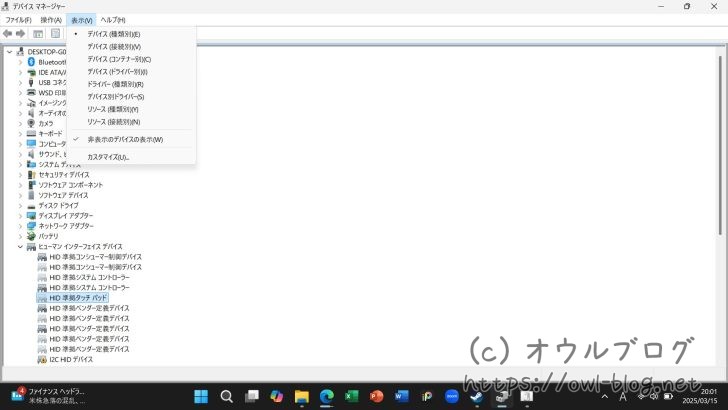Screen dimensions: 728x410
Task: Open Microsoft Edge from the taskbar
Action: coord(326,396)
